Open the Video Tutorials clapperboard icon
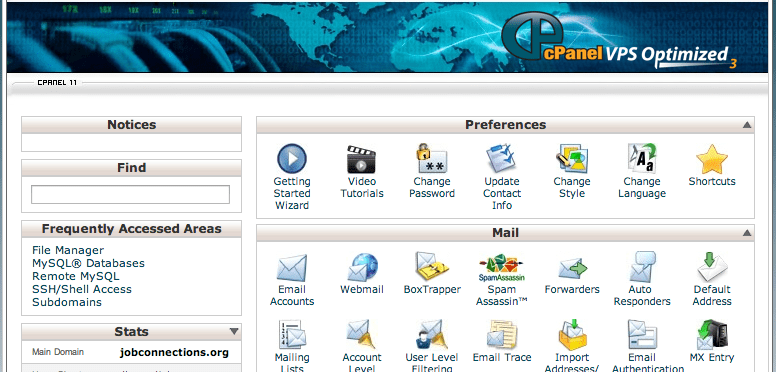 [361, 159]
